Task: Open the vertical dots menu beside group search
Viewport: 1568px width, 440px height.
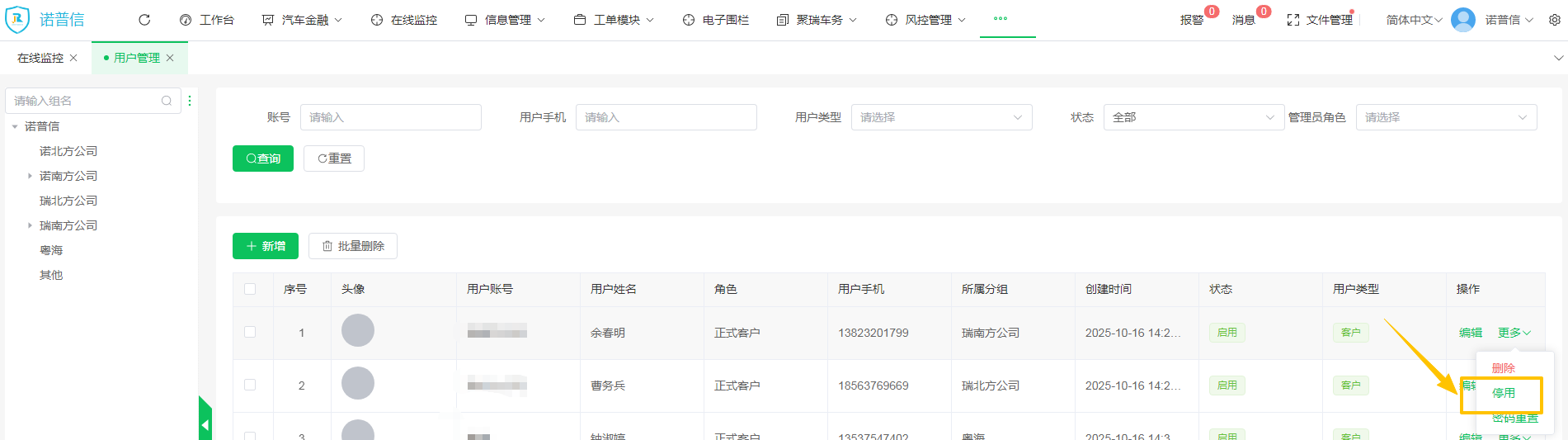Action: (x=190, y=101)
